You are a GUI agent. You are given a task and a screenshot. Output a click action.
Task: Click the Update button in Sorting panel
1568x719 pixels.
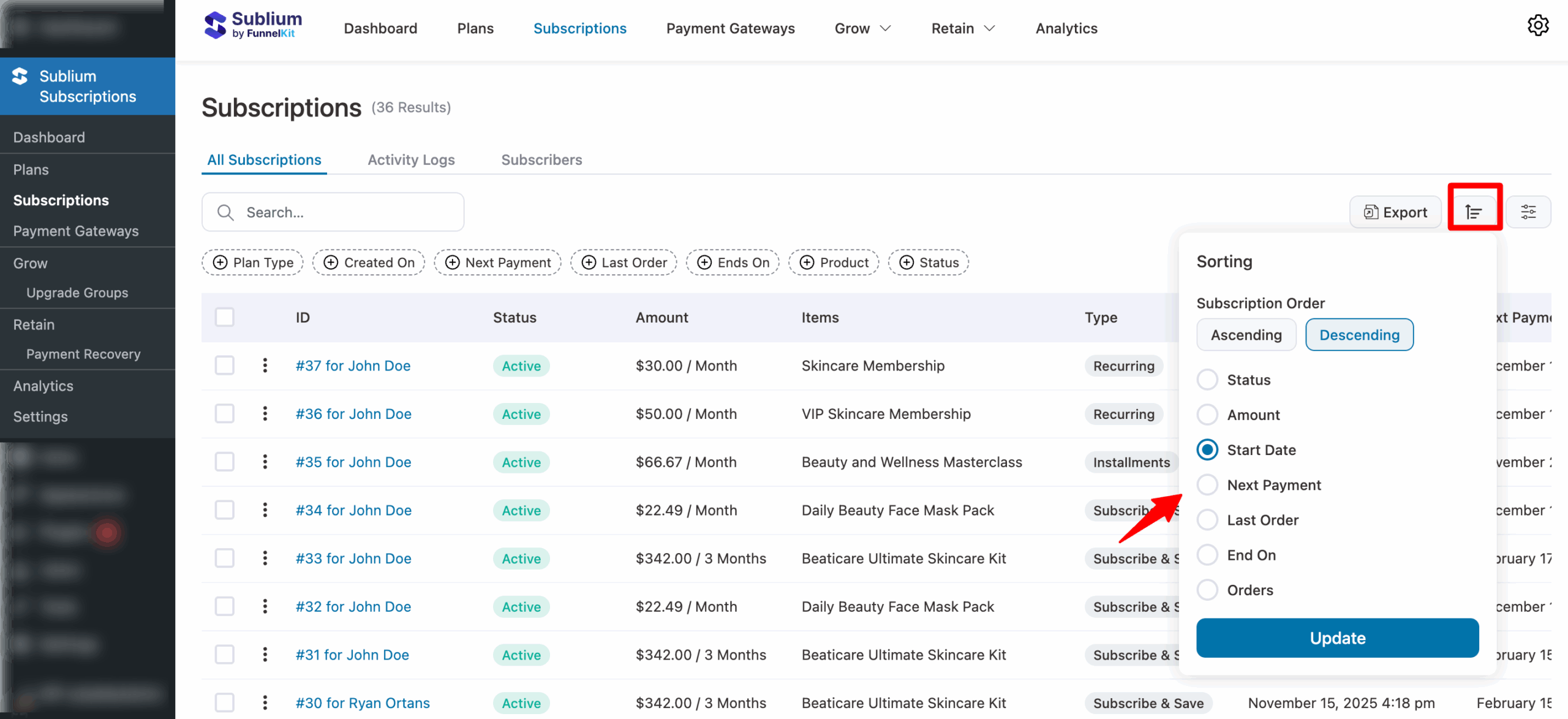tap(1337, 638)
